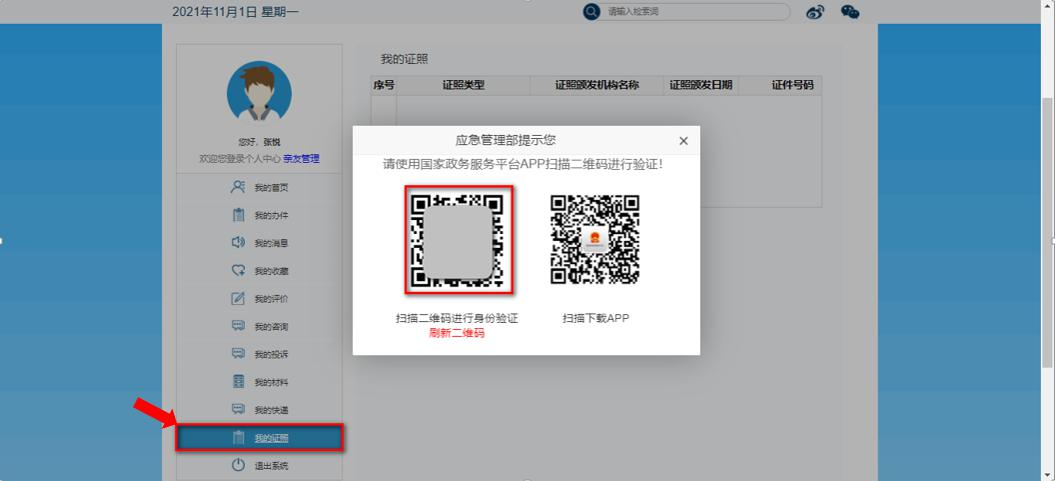Click 我的投诉 chat bubble icon
Screen dimensions: 1055x481
tap(238, 353)
